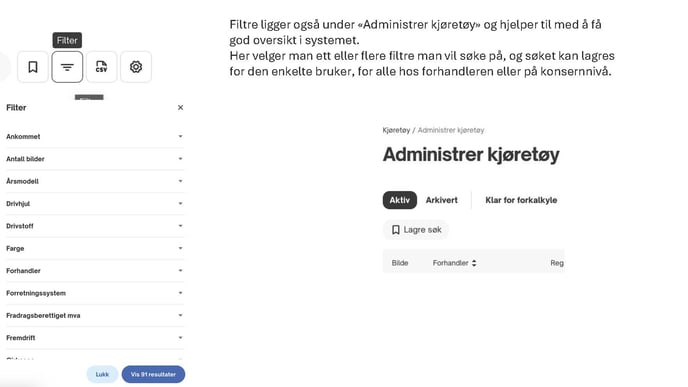688x387 pixels.
Task: Open Klar for forkalkyle tab
Action: pyautogui.click(x=521, y=200)
